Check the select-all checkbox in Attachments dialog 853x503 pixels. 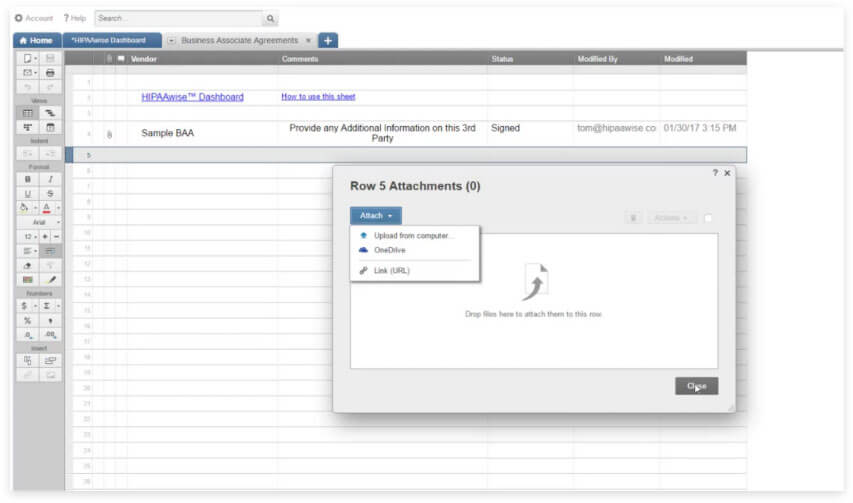(708, 218)
